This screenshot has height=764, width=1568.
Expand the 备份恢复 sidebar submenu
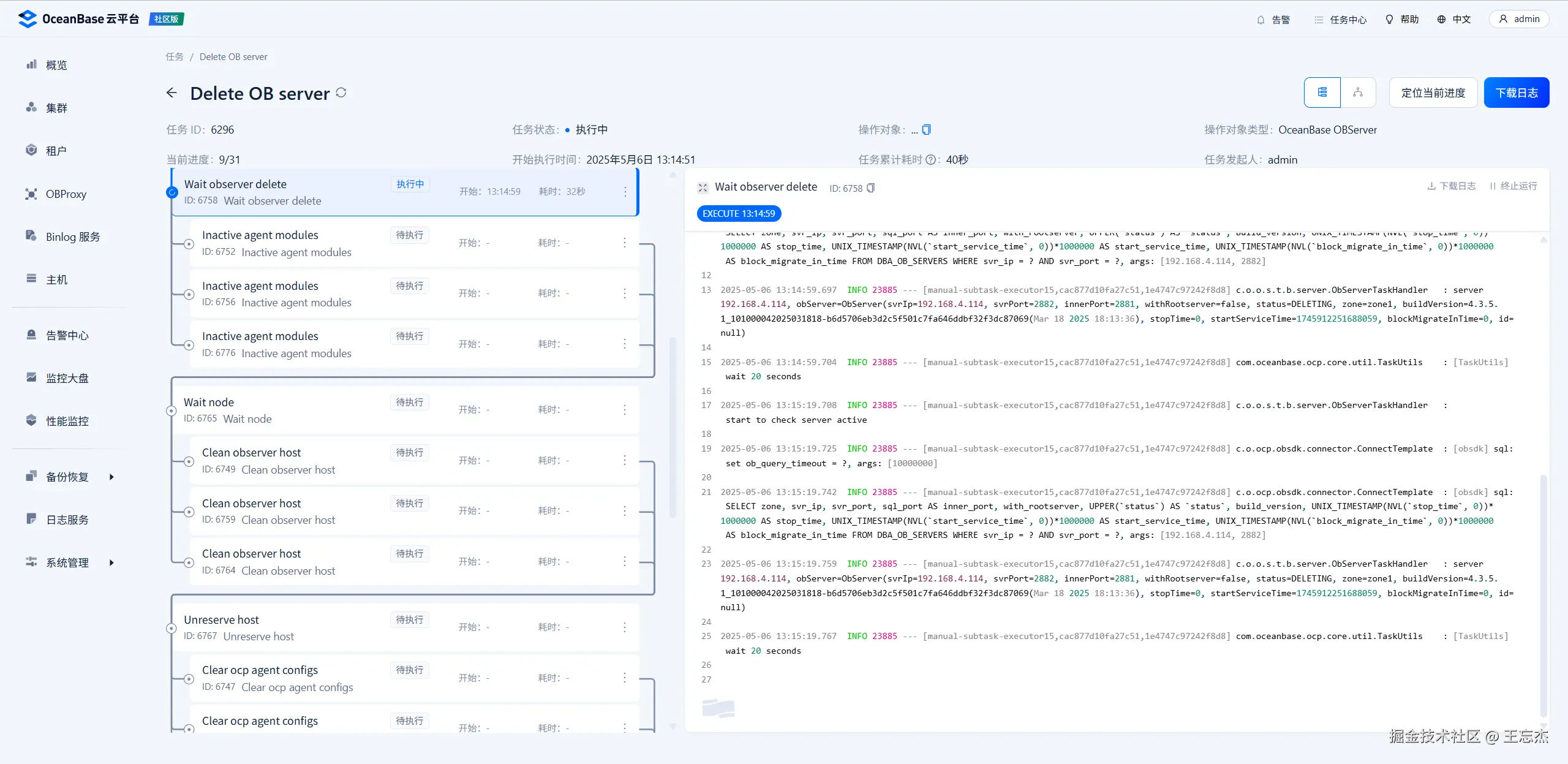(x=111, y=477)
